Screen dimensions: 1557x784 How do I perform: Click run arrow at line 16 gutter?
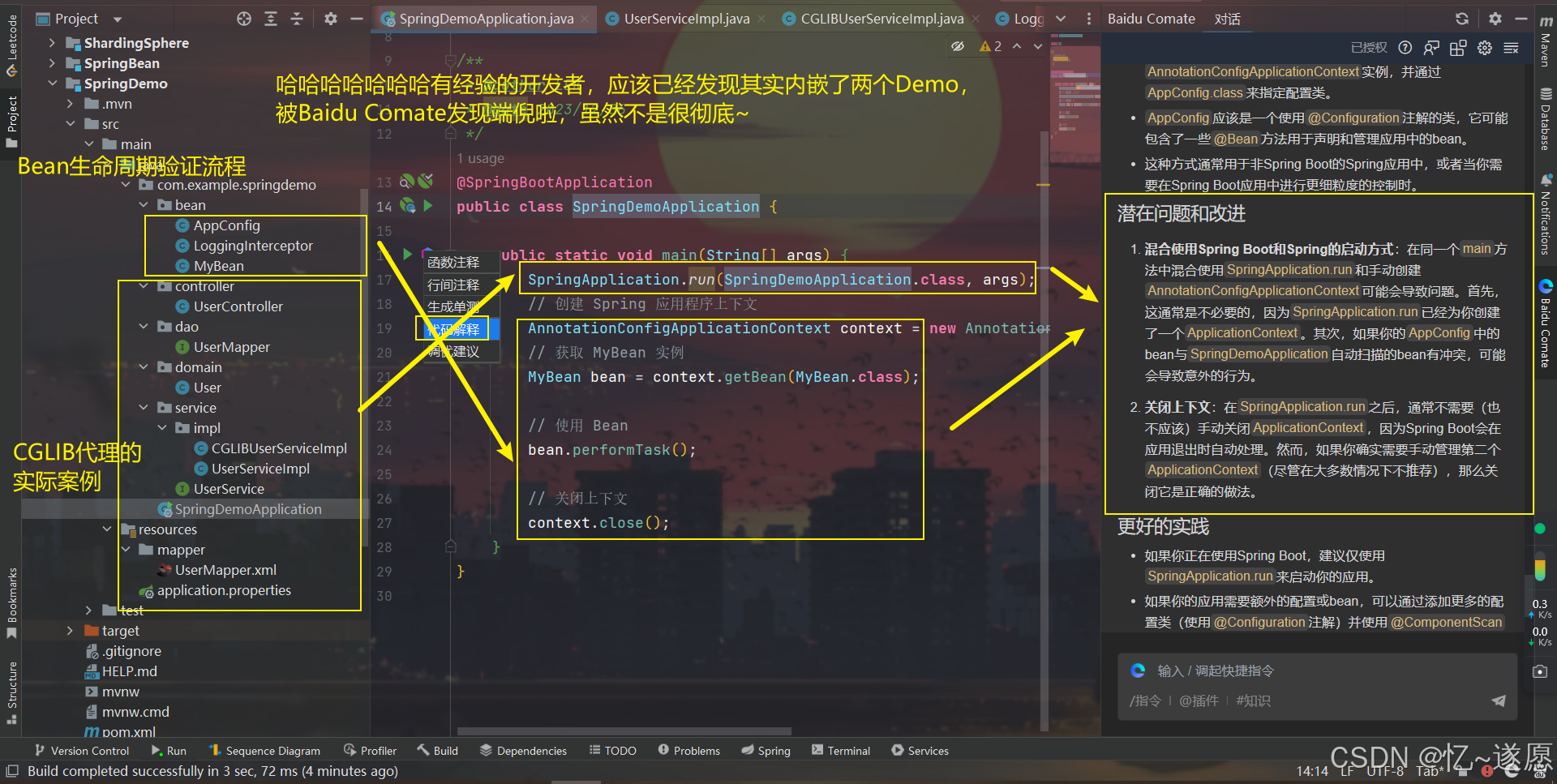tap(408, 254)
